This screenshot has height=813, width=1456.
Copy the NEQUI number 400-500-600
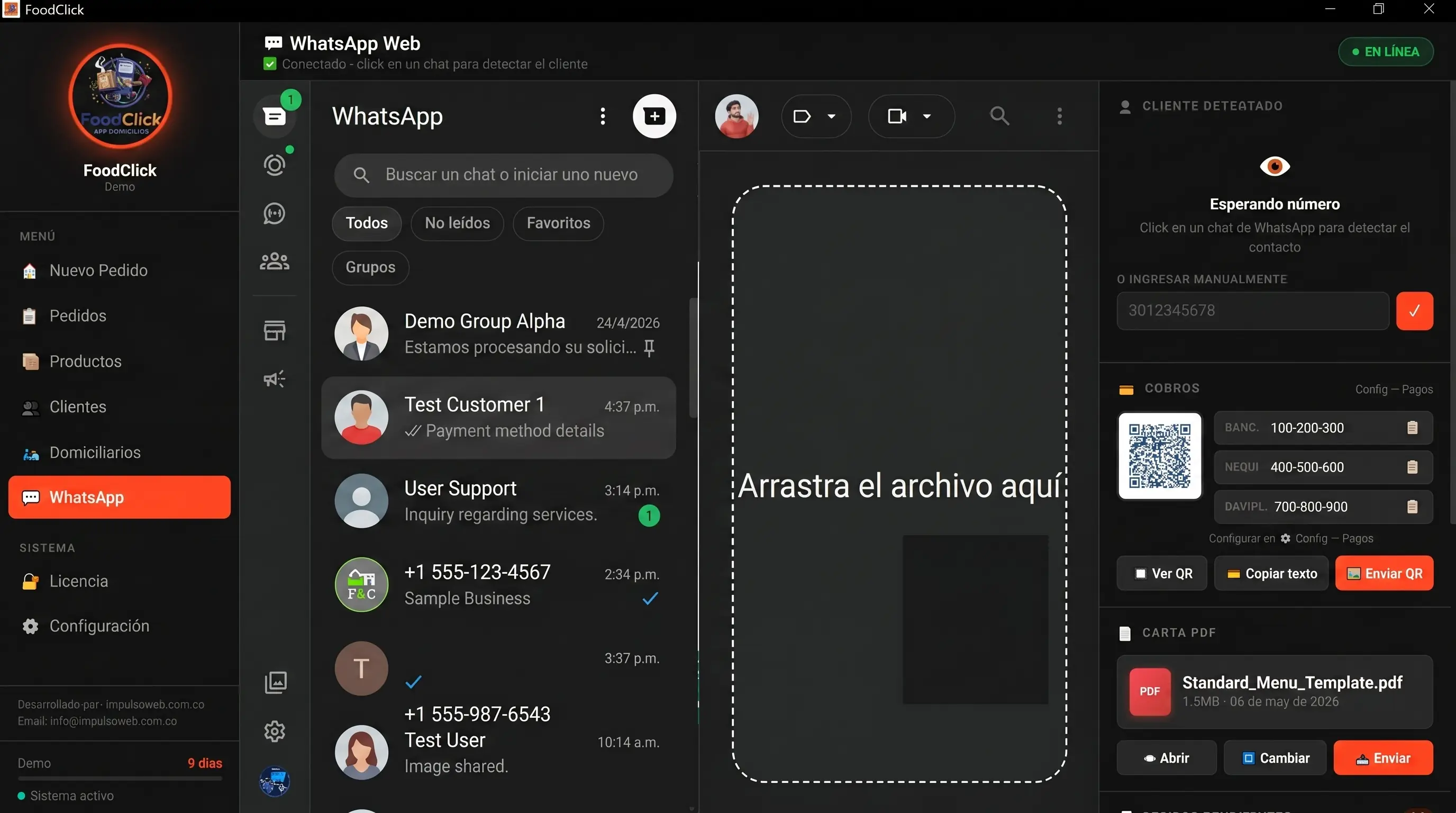(x=1412, y=467)
